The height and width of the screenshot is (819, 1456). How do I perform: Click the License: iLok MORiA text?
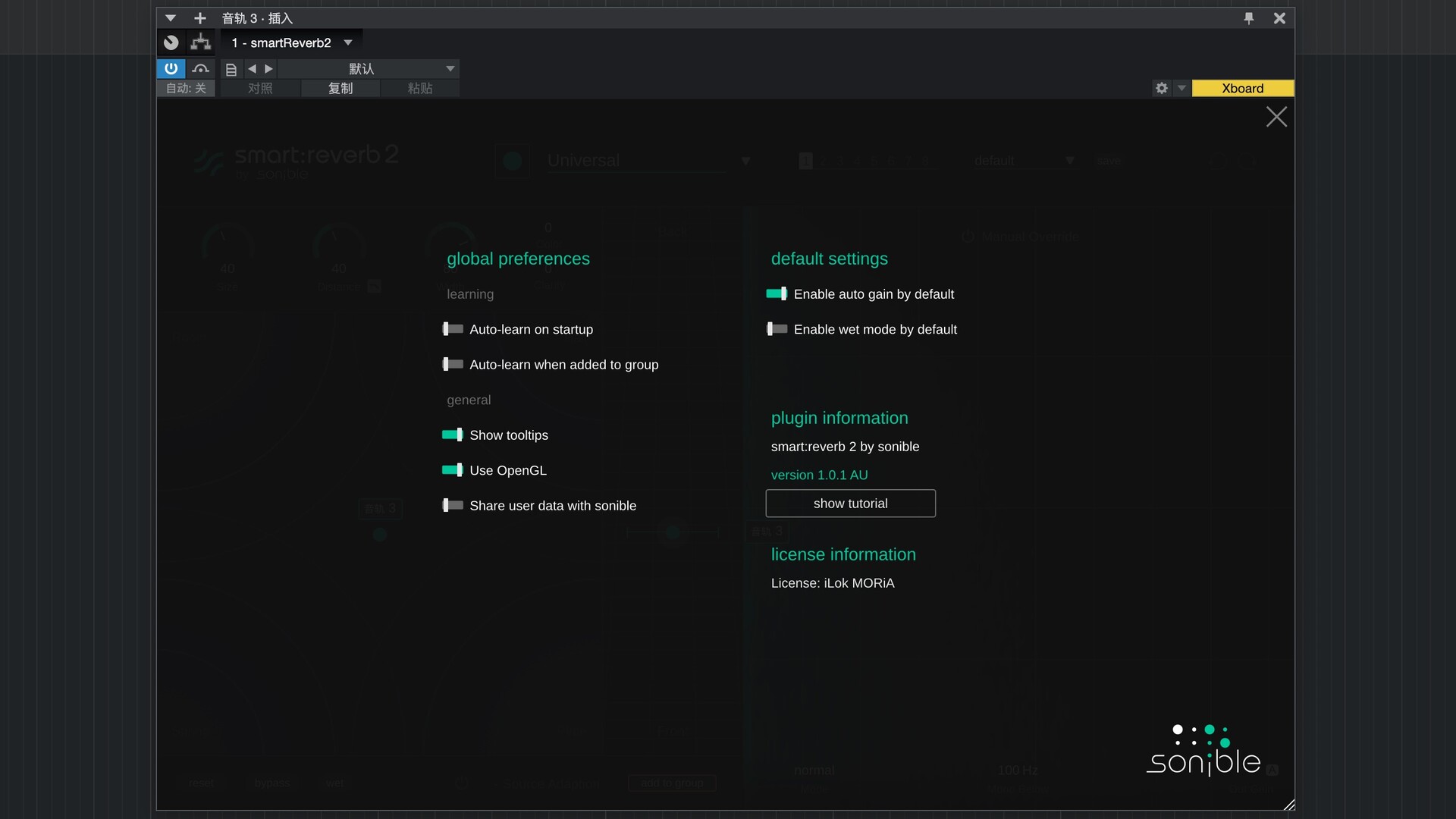point(833,583)
